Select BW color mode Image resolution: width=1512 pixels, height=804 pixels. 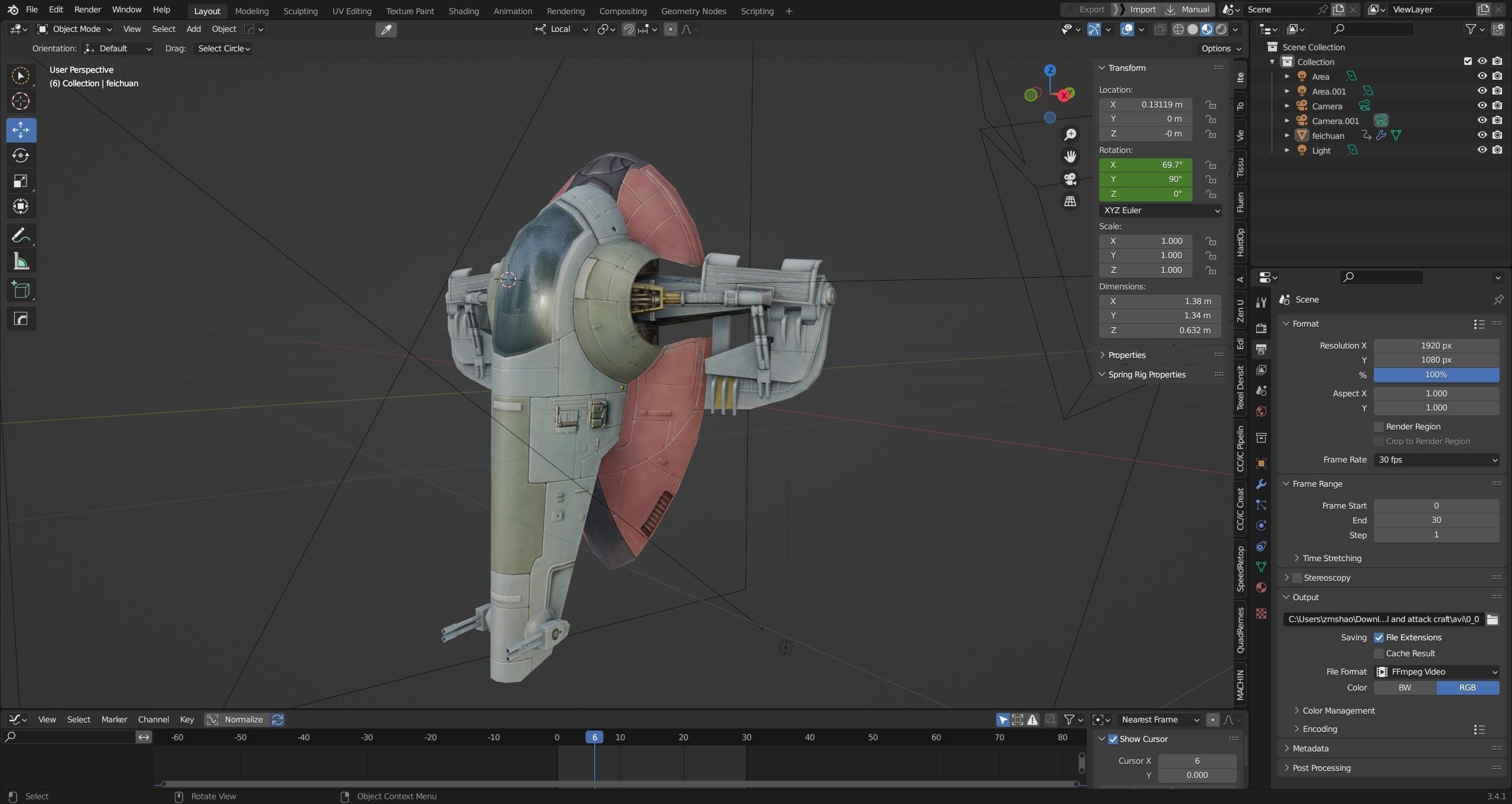(x=1405, y=688)
